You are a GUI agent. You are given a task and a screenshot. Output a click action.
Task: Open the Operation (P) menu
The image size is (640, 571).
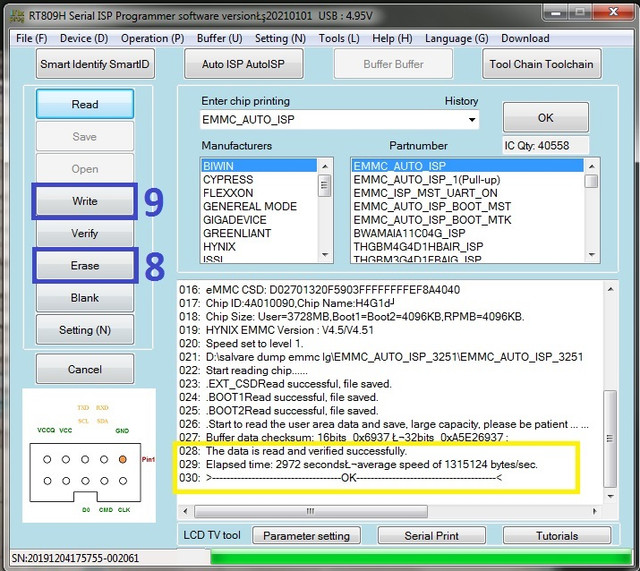tap(152, 38)
